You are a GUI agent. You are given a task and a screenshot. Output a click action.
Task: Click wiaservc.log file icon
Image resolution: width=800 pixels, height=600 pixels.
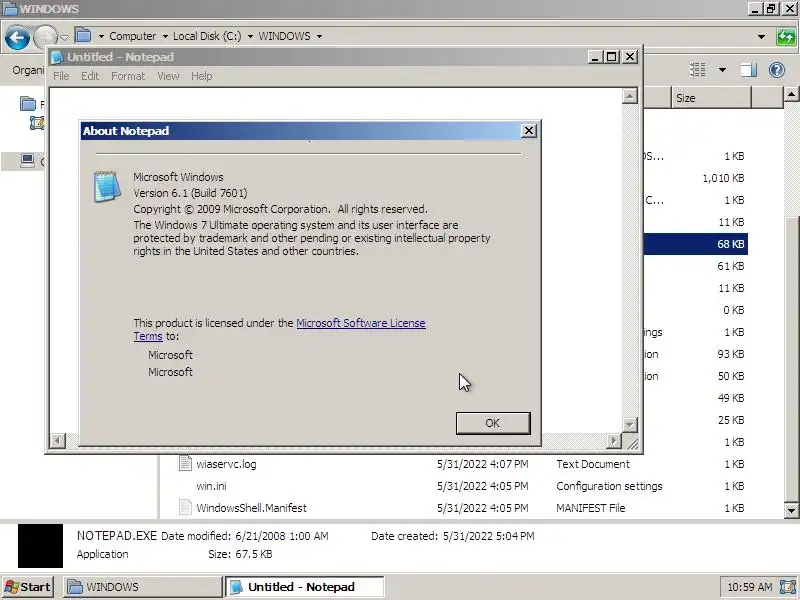[x=185, y=463]
